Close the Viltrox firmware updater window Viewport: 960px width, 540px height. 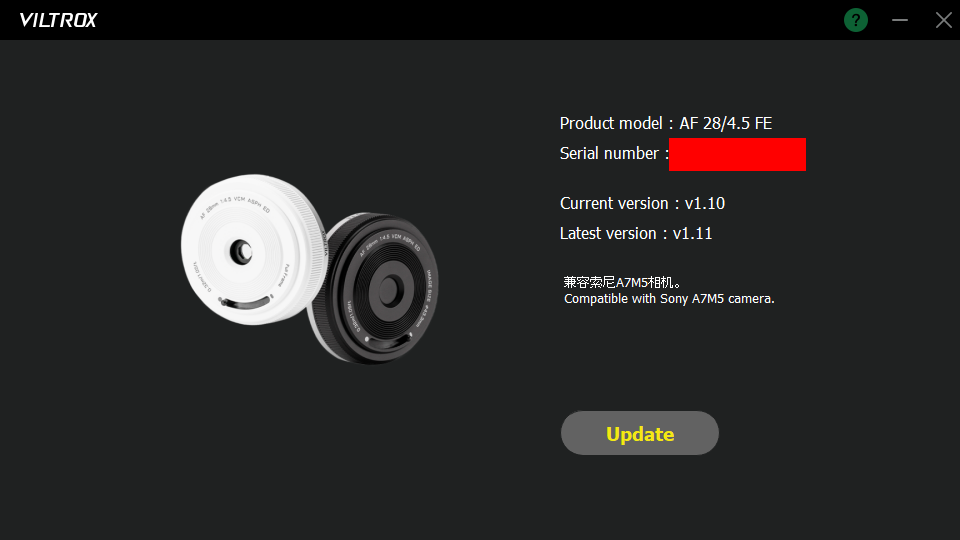tap(943, 20)
